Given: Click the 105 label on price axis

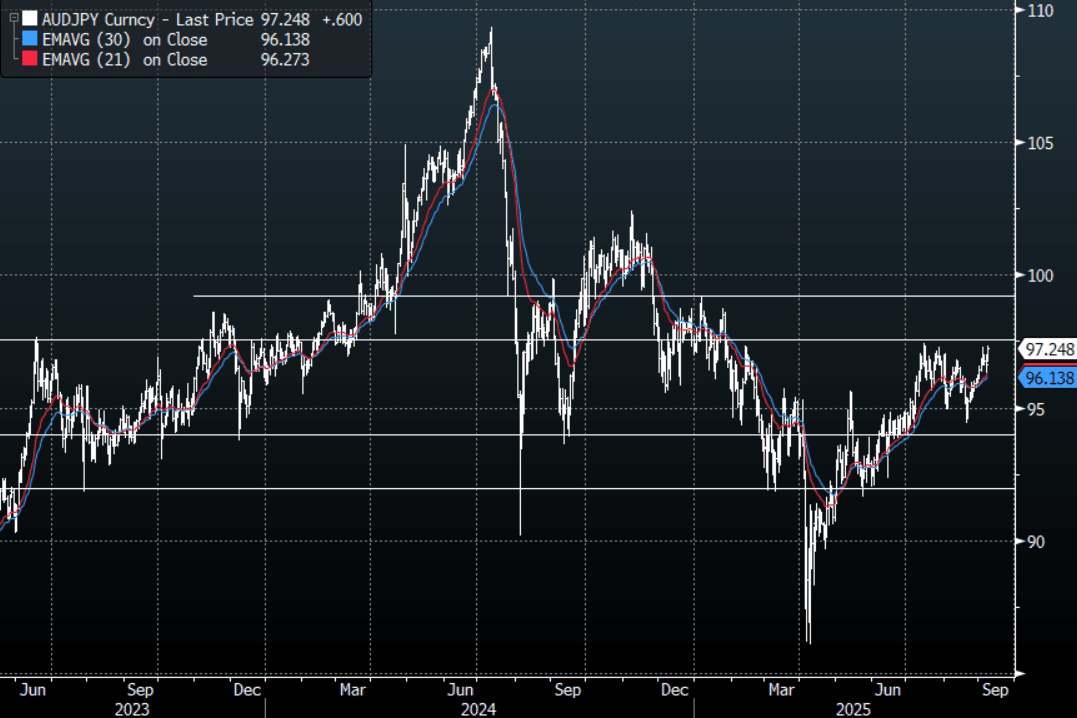Looking at the screenshot, I should point(1040,143).
